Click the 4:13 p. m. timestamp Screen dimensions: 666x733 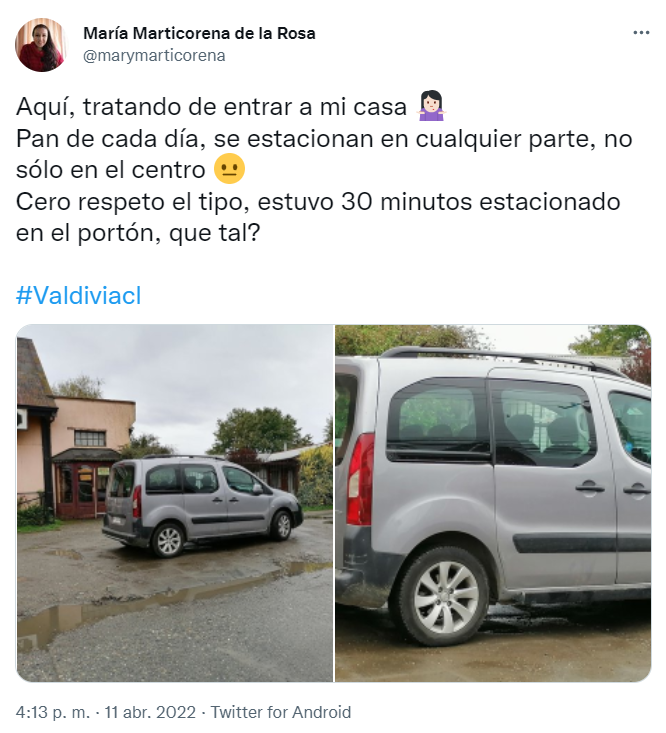(x=52, y=712)
